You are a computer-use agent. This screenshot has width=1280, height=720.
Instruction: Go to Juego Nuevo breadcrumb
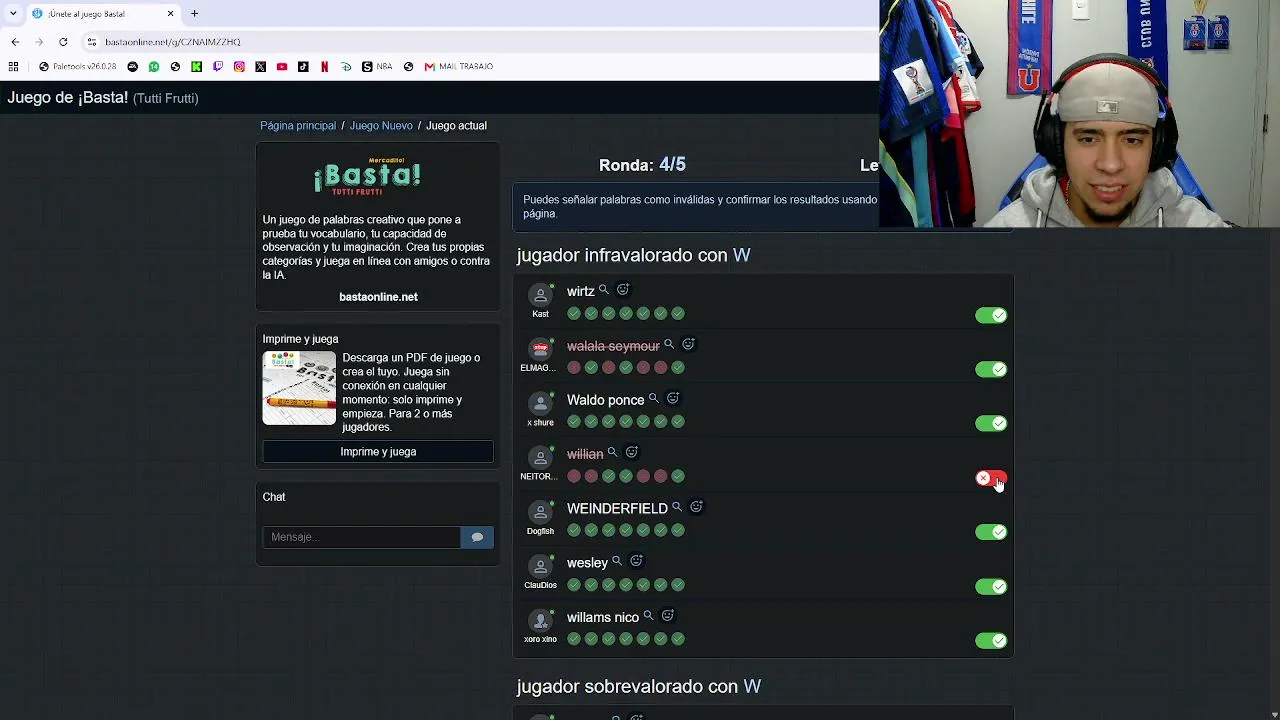pos(381,125)
